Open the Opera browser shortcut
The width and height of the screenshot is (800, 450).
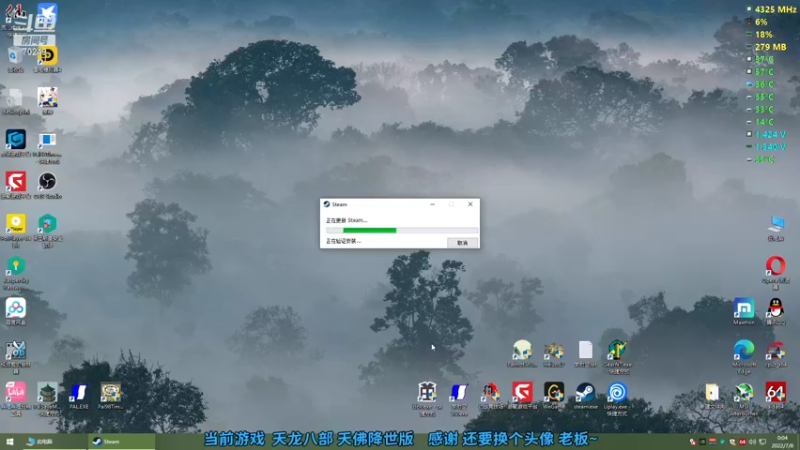tap(776, 271)
